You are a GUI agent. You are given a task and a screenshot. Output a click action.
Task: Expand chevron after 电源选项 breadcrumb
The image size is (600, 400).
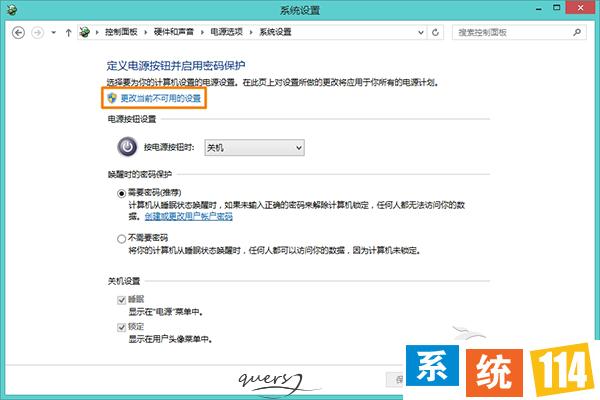point(251,33)
